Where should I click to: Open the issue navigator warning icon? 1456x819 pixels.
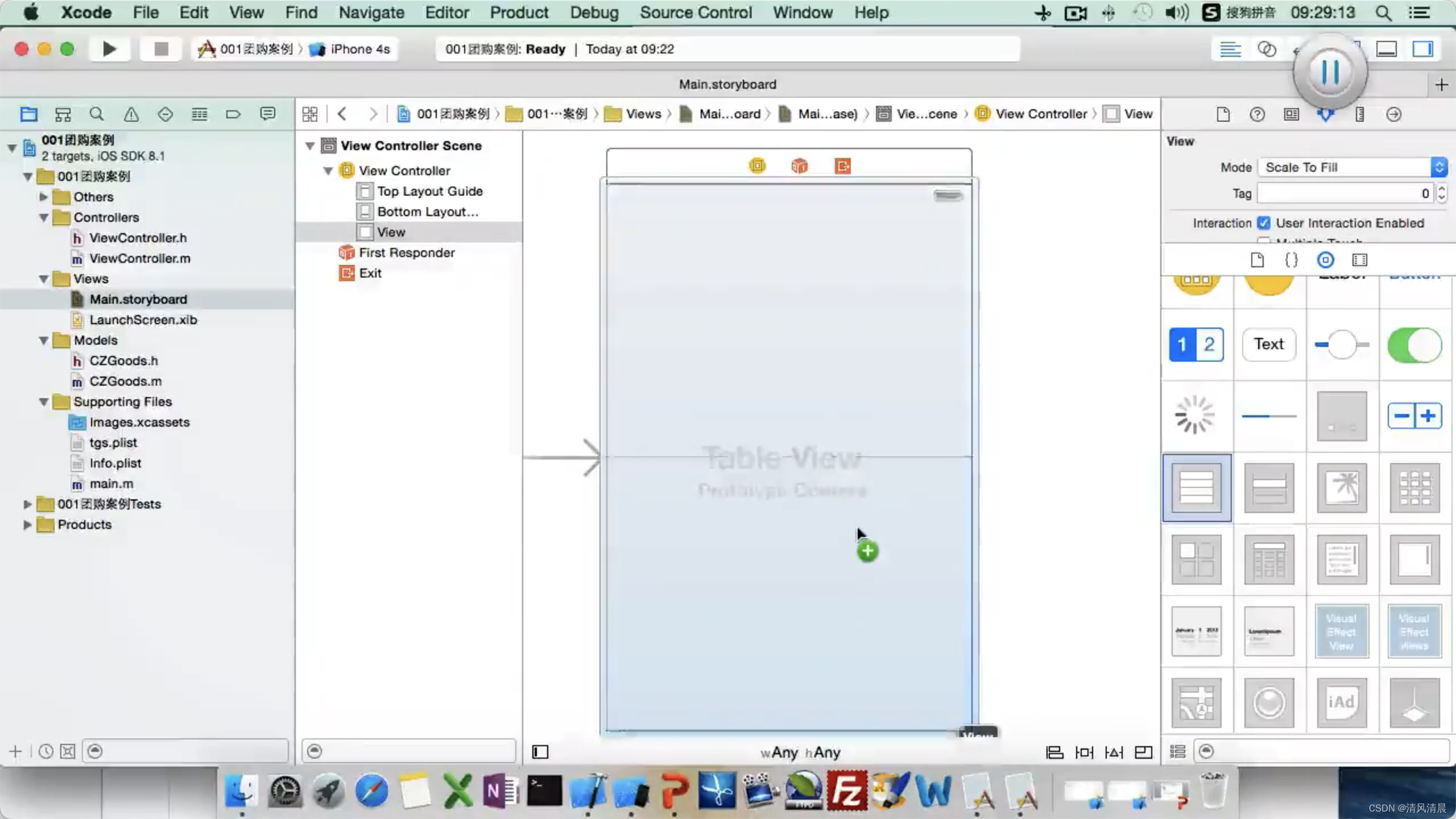[131, 114]
